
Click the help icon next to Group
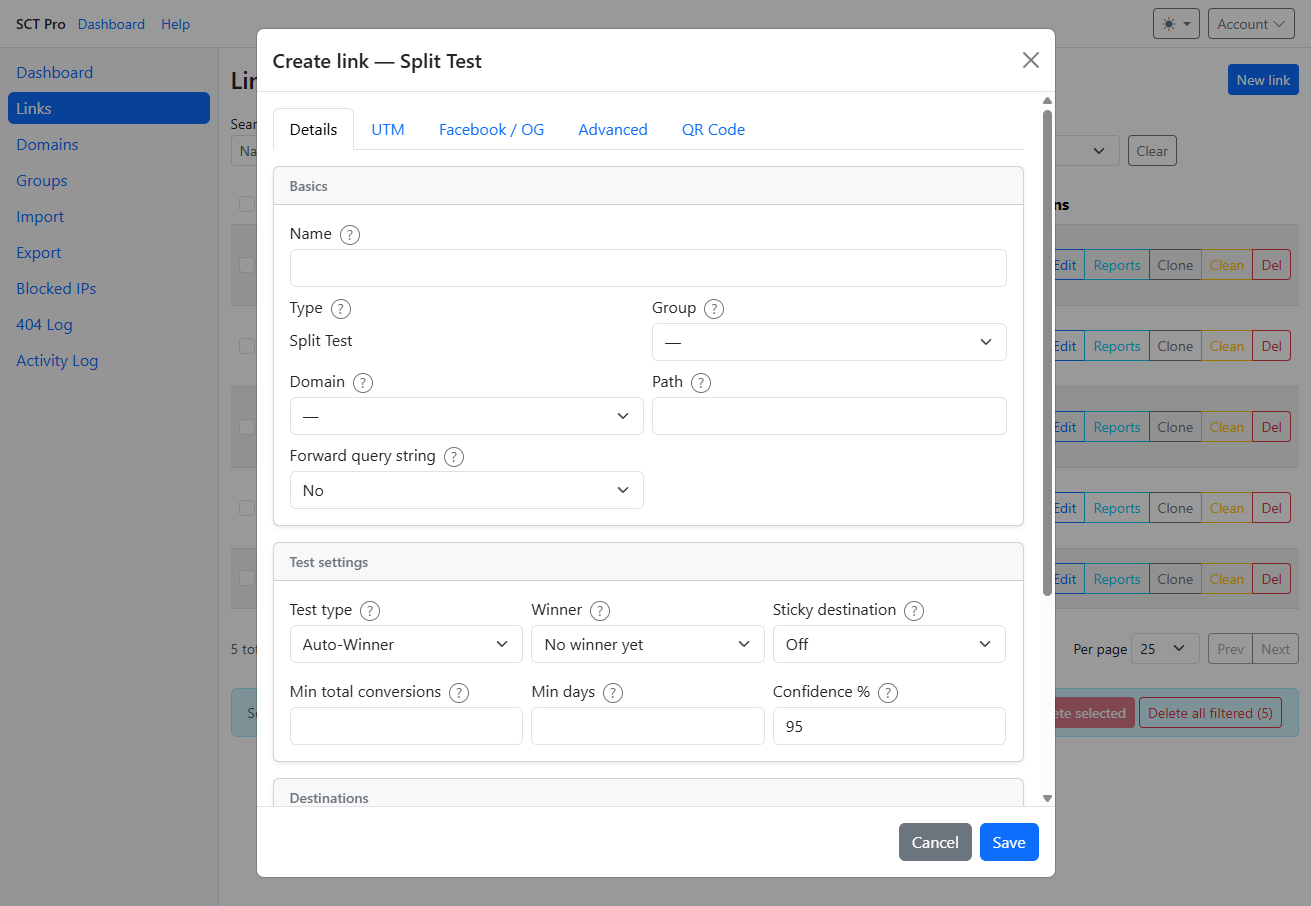[x=714, y=309]
